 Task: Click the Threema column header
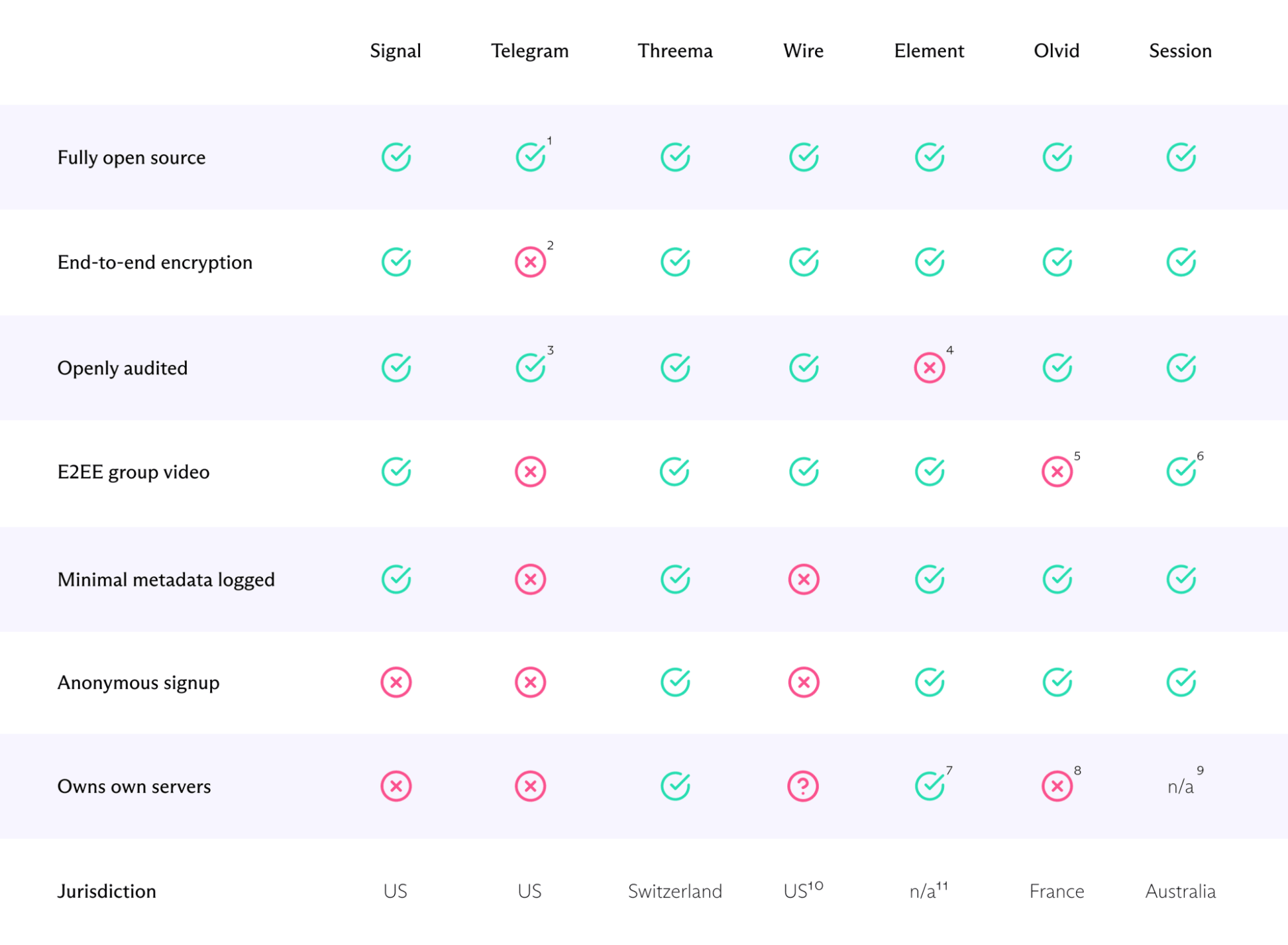tap(675, 51)
